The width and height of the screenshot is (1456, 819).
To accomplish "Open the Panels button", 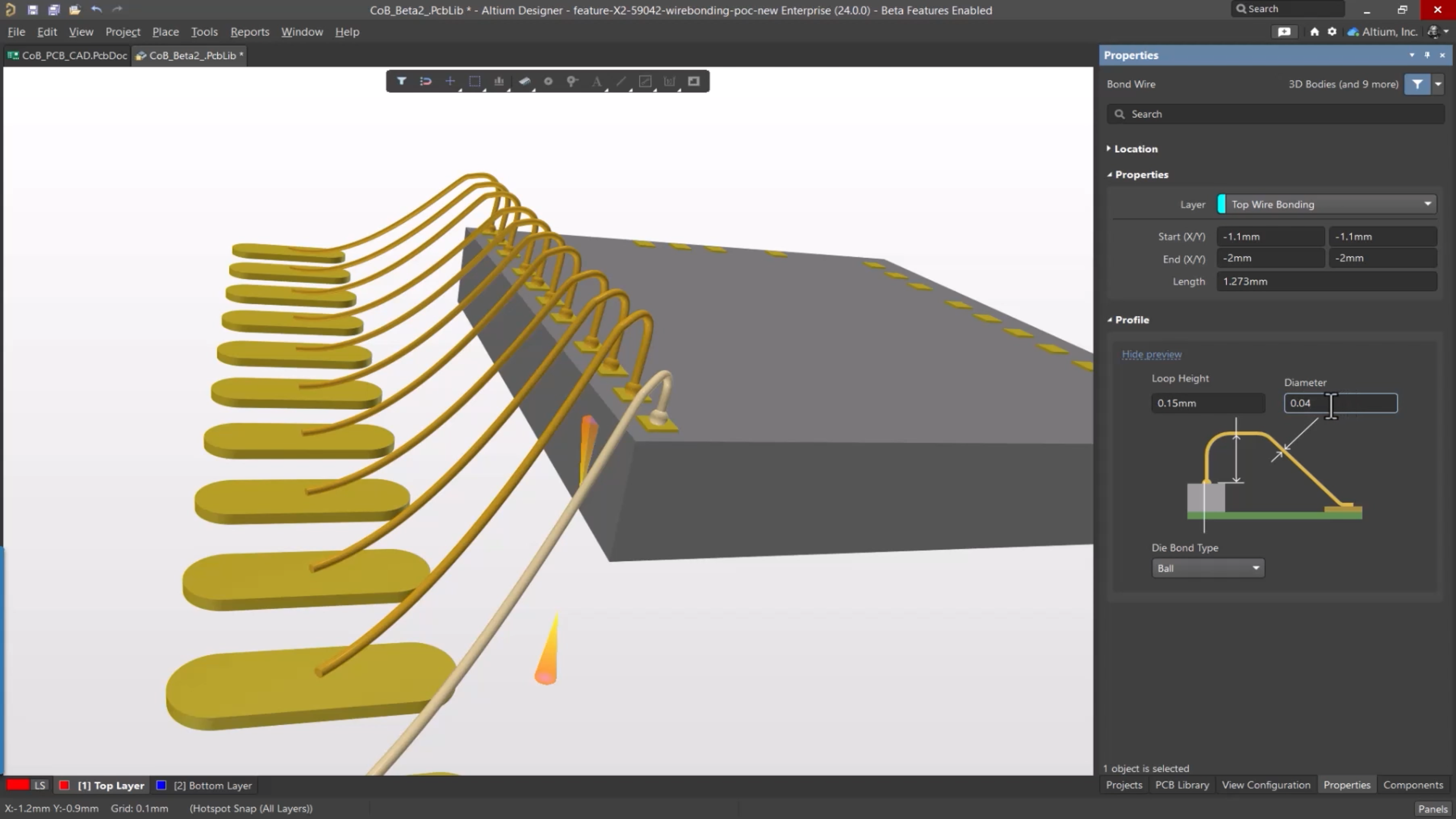I will pos(1432,809).
